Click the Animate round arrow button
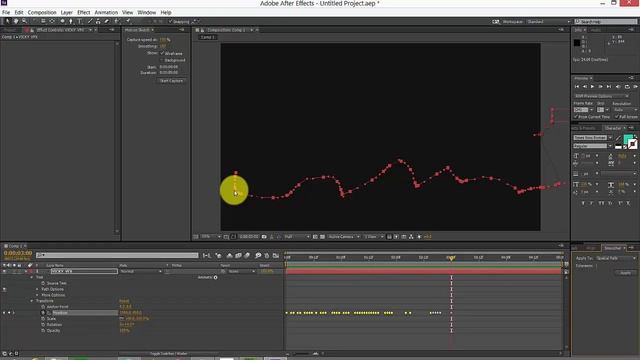The width and height of the screenshot is (640, 360). coord(216,278)
